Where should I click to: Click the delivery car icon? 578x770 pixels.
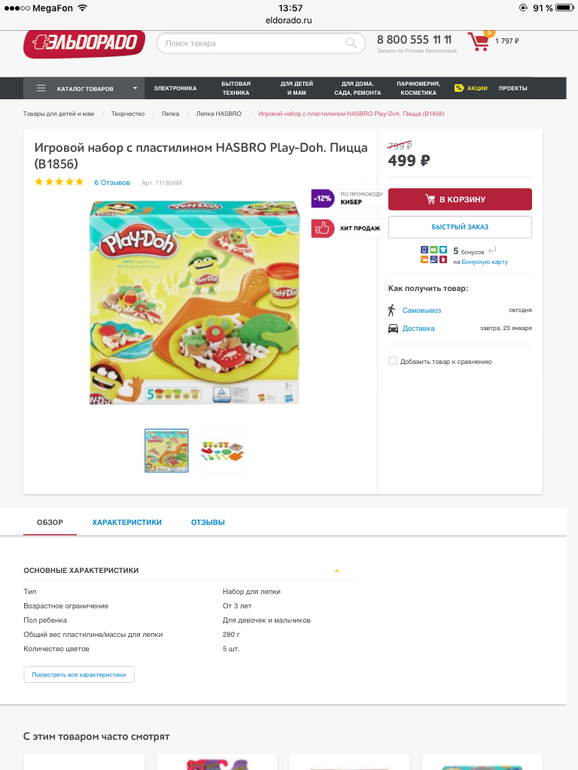pos(393,328)
